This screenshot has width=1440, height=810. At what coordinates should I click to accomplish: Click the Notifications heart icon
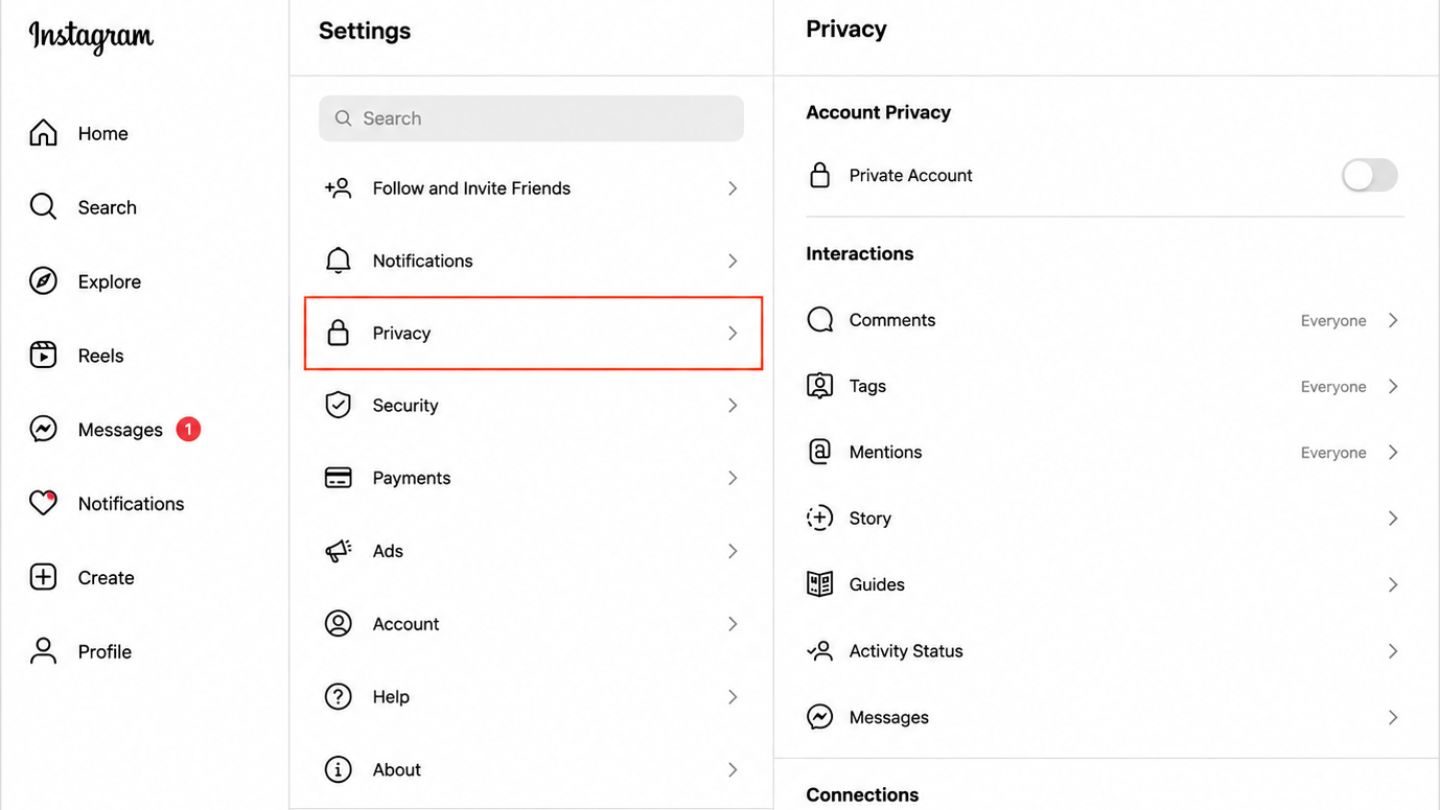pos(43,503)
